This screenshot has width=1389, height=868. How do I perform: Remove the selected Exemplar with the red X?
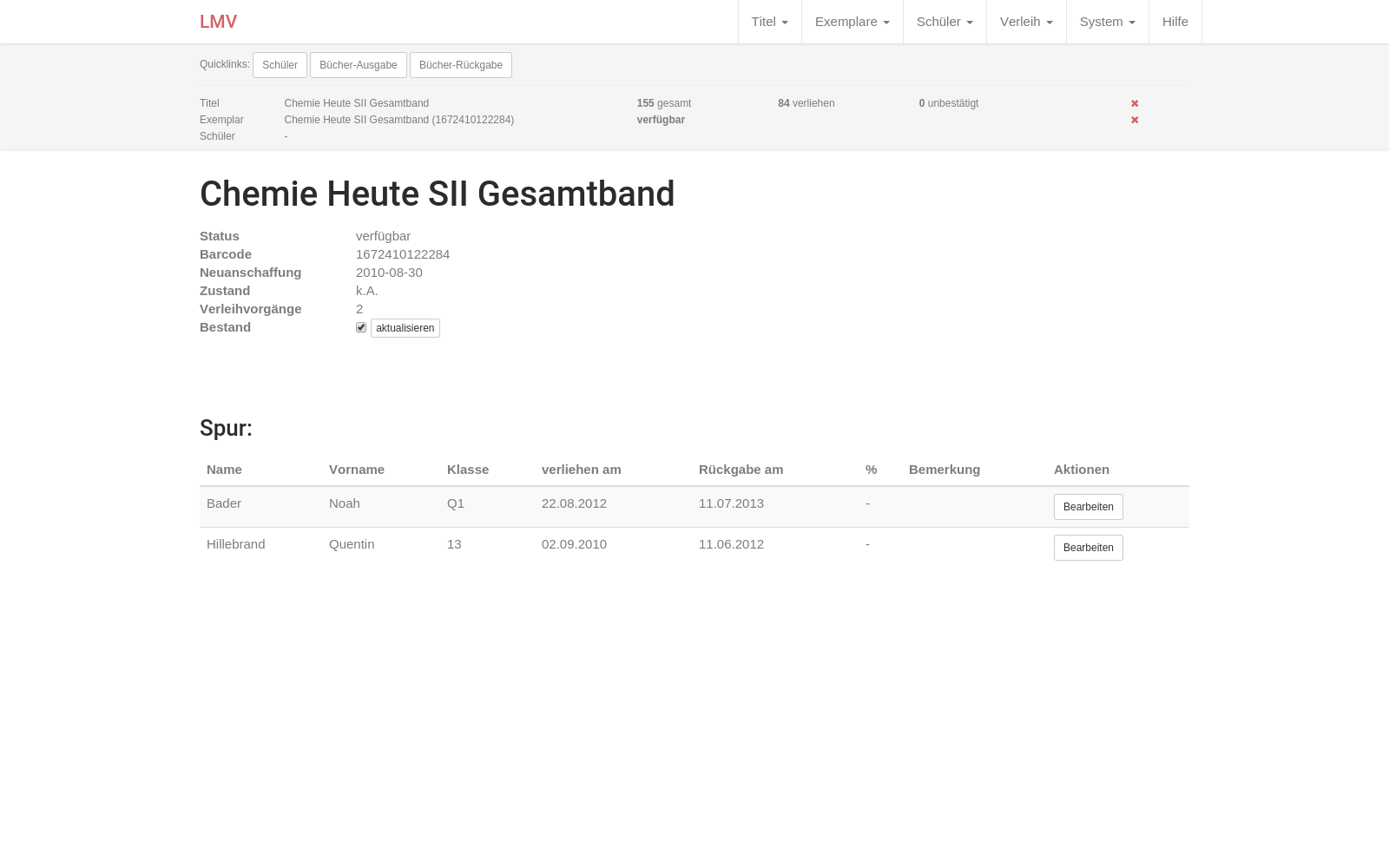coord(1135,120)
